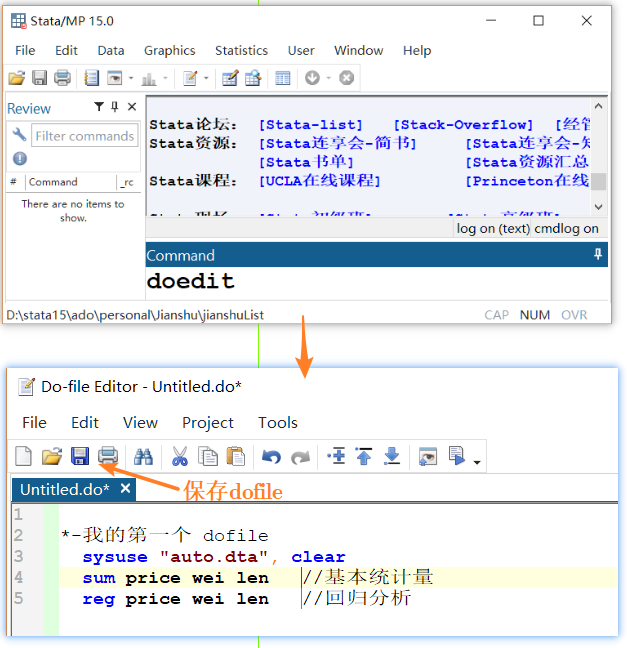
Task: Click the Filter commands input field
Action: point(85,136)
